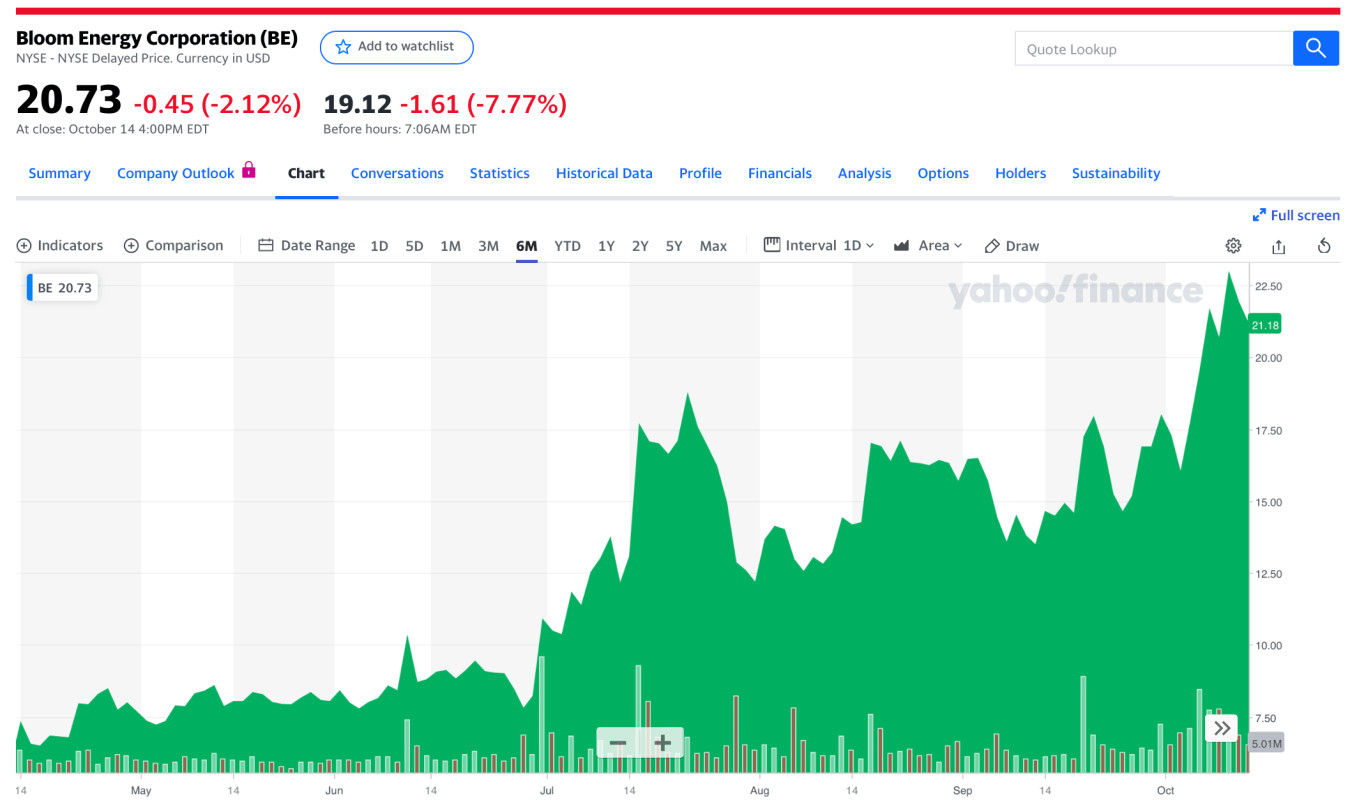Select the 3M time range
This screenshot has width=1350, height=807.
coord(488,246)
